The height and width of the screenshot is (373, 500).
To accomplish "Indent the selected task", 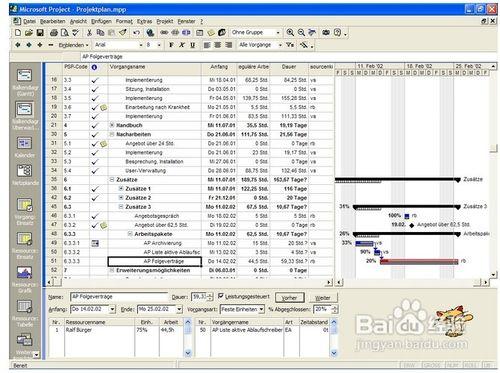I will point(29,45).
